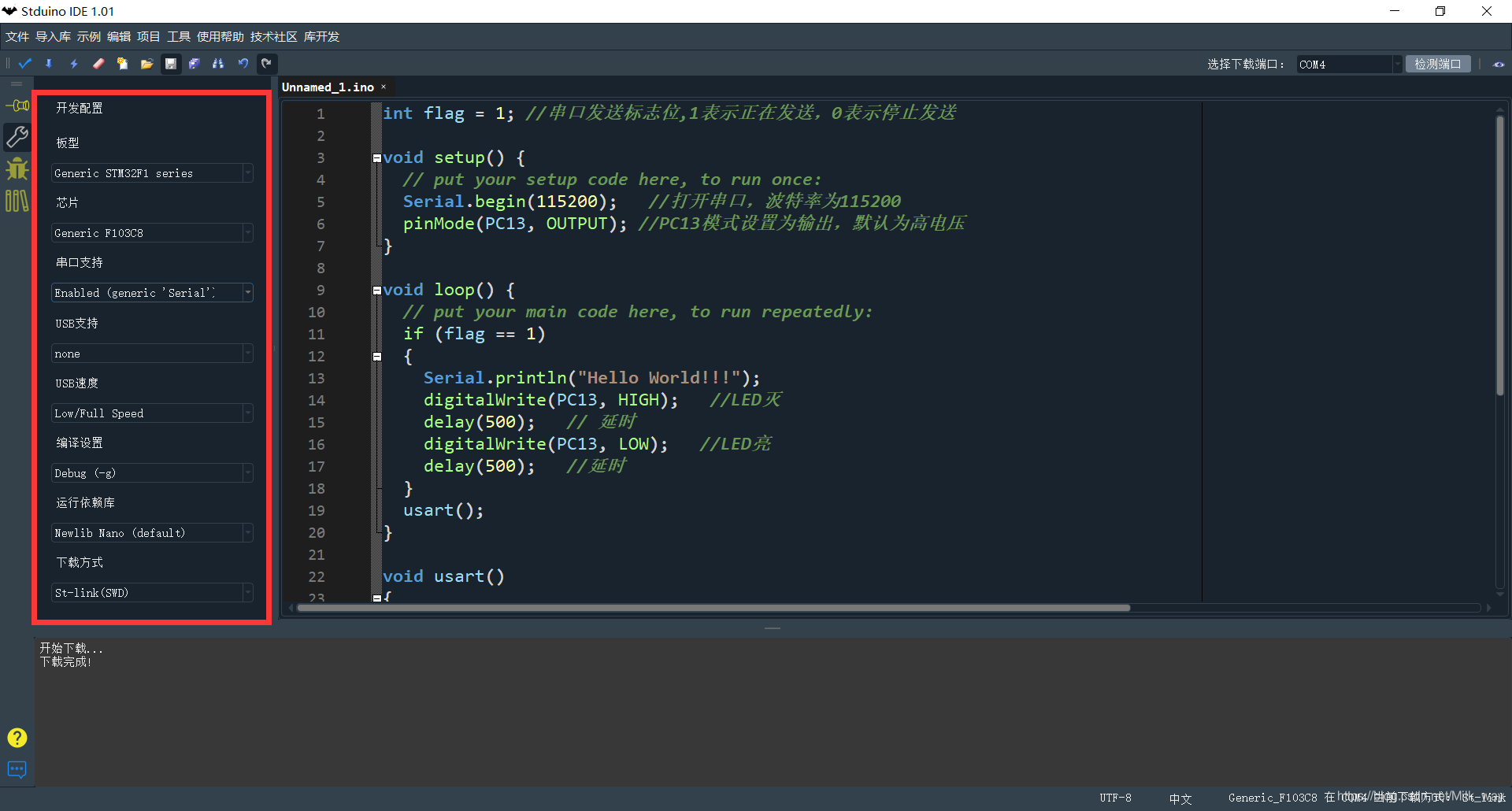The image size is (1512, 811).
Task: Open the 使用帮助 menu
Action: (x=220, y=37)
